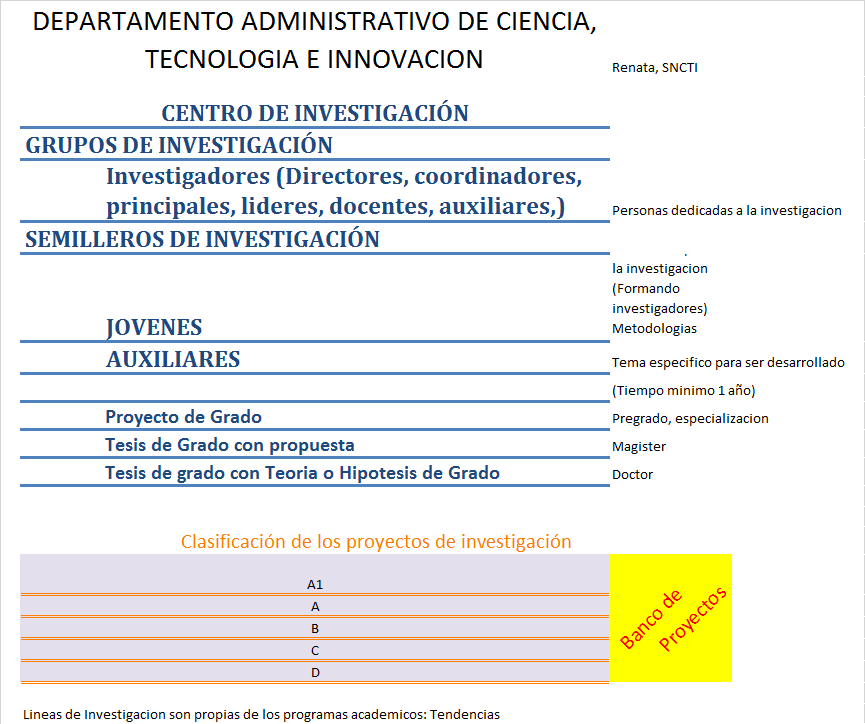Select the JOVENES cell

(x=154, y=327)
